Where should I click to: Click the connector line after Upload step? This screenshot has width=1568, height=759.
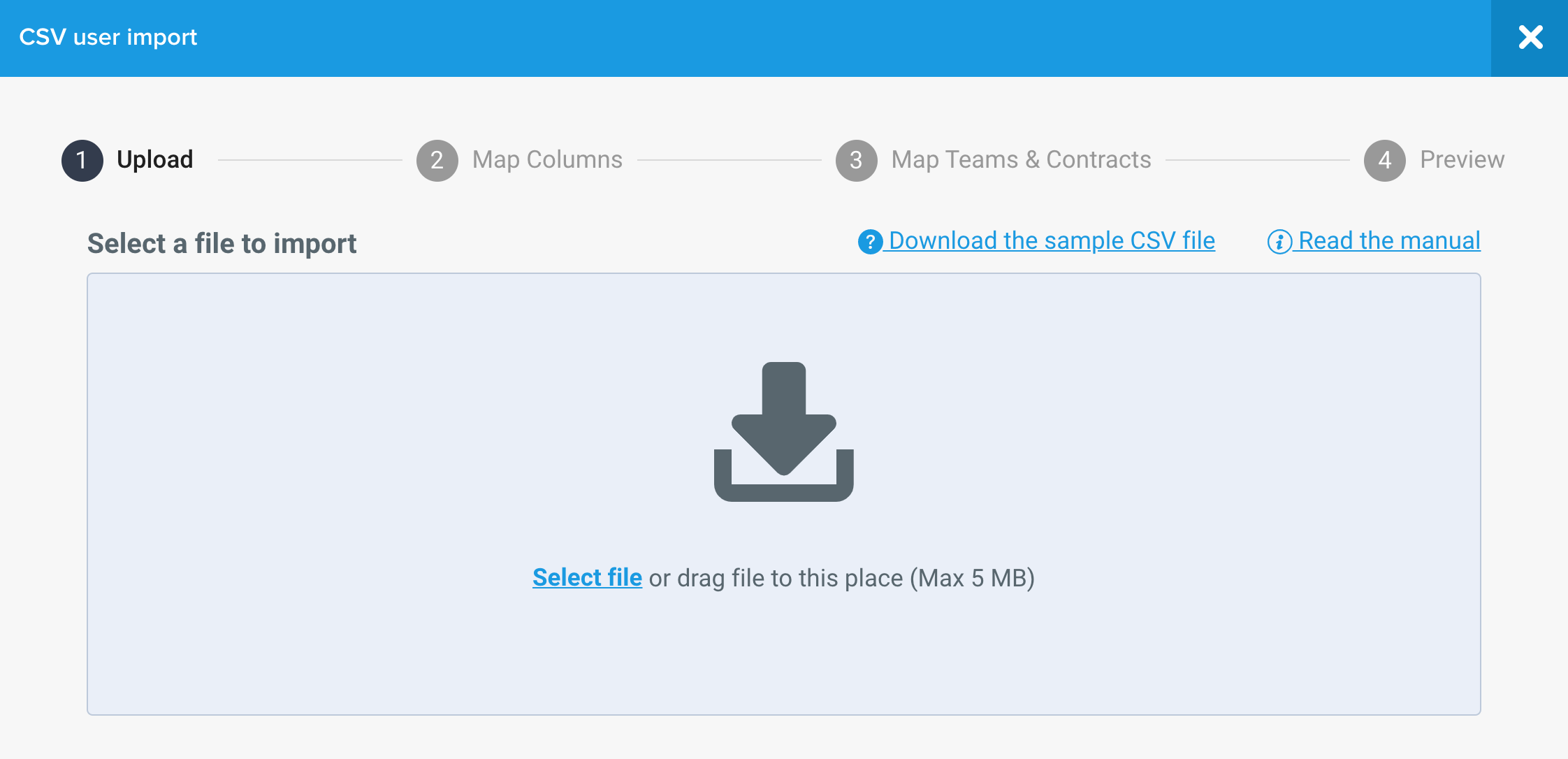[310, 160]
